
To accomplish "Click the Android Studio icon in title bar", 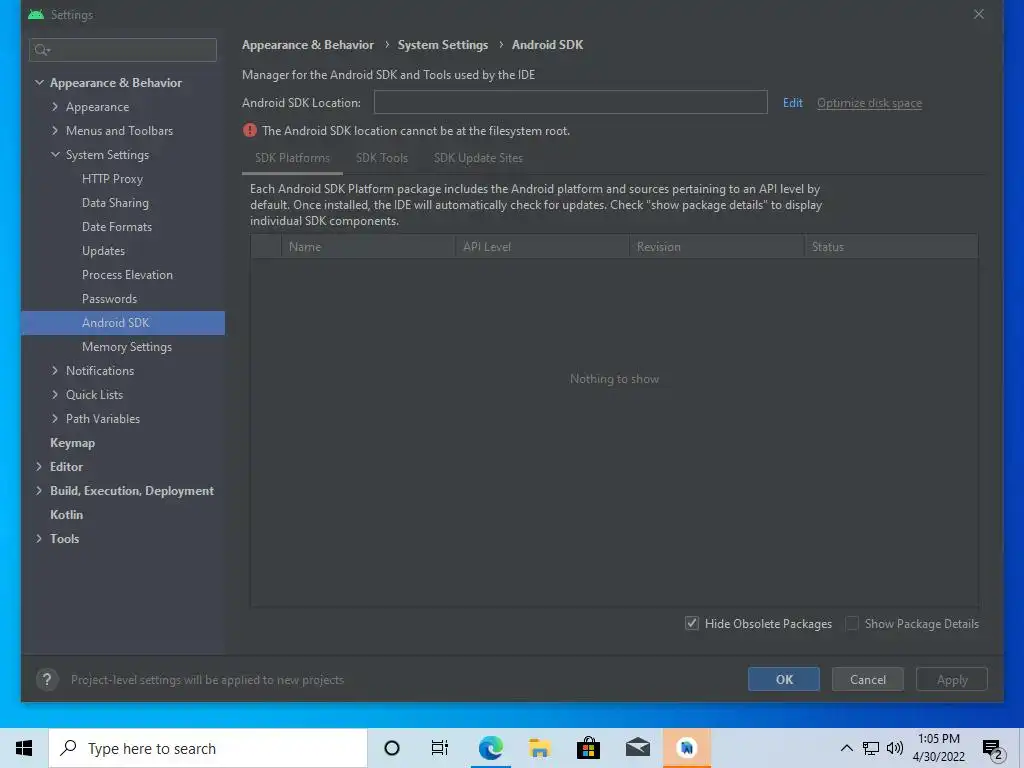I will click(36, 14).
